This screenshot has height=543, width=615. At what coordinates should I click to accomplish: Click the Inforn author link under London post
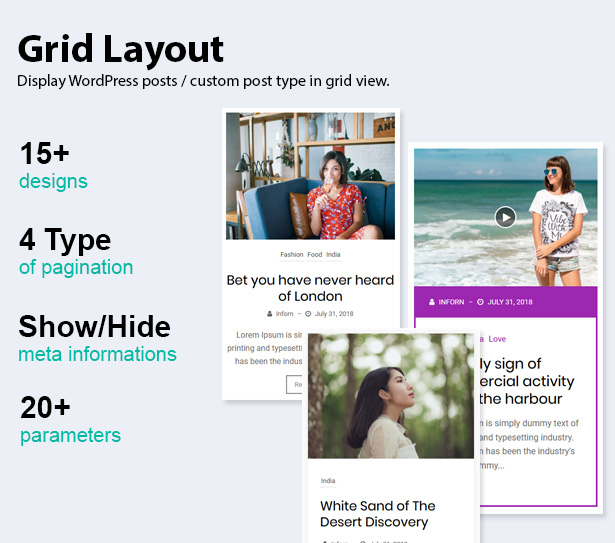pos(284,313)
